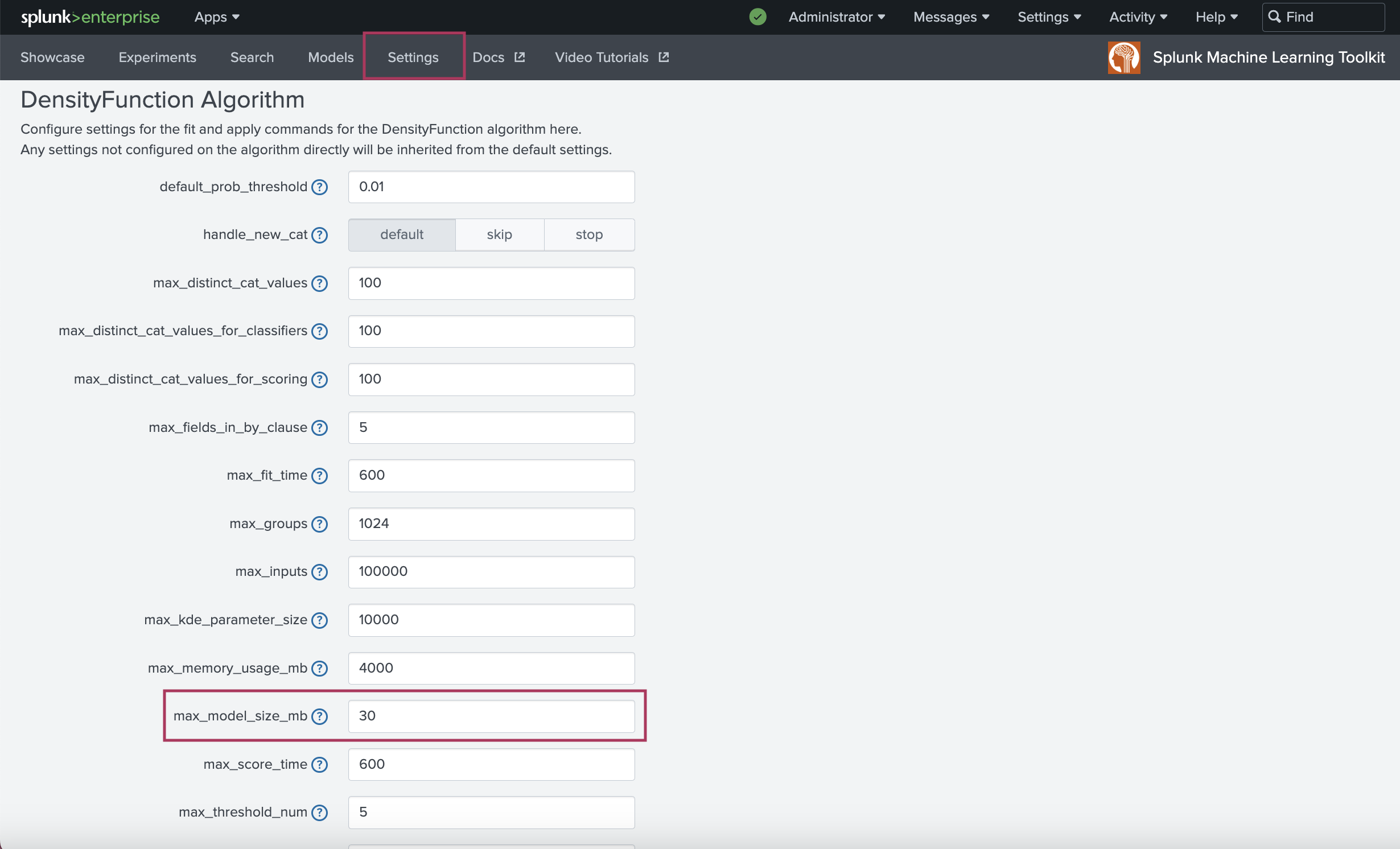The width and height of the screenshot is (1400, 849).
Task: Open the Video Tutorials link
Action: pos(602,57)
